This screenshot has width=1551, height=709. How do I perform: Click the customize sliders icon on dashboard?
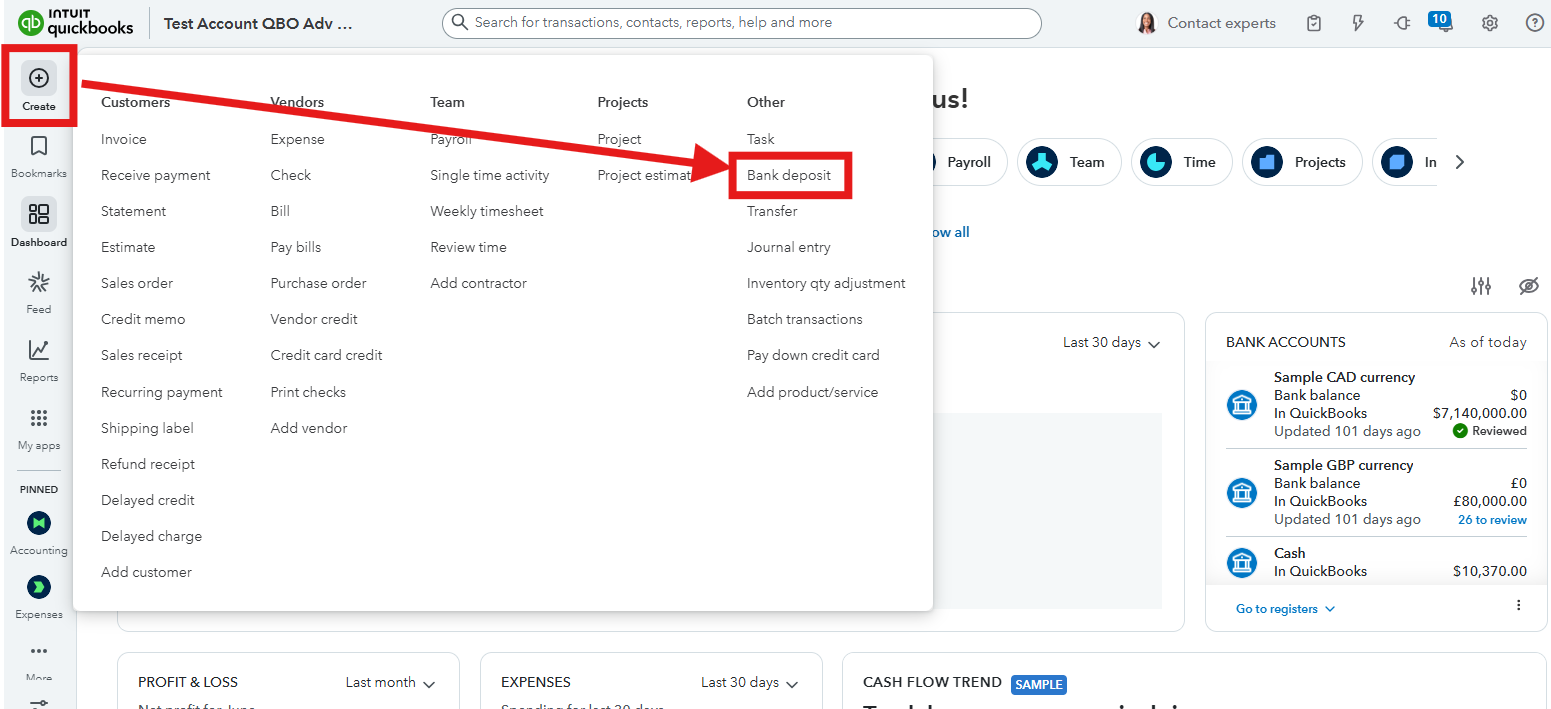point(1481,286)
